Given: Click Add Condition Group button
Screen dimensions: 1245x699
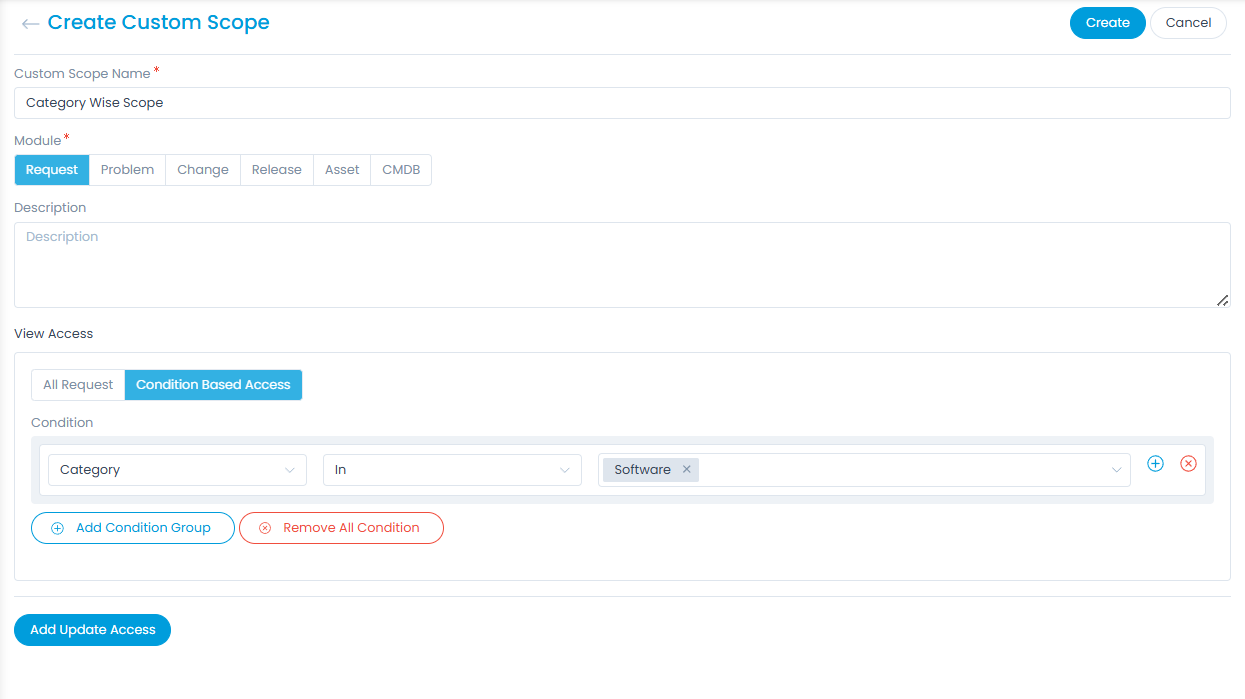Looking at the screenshot, I should 133,528.
